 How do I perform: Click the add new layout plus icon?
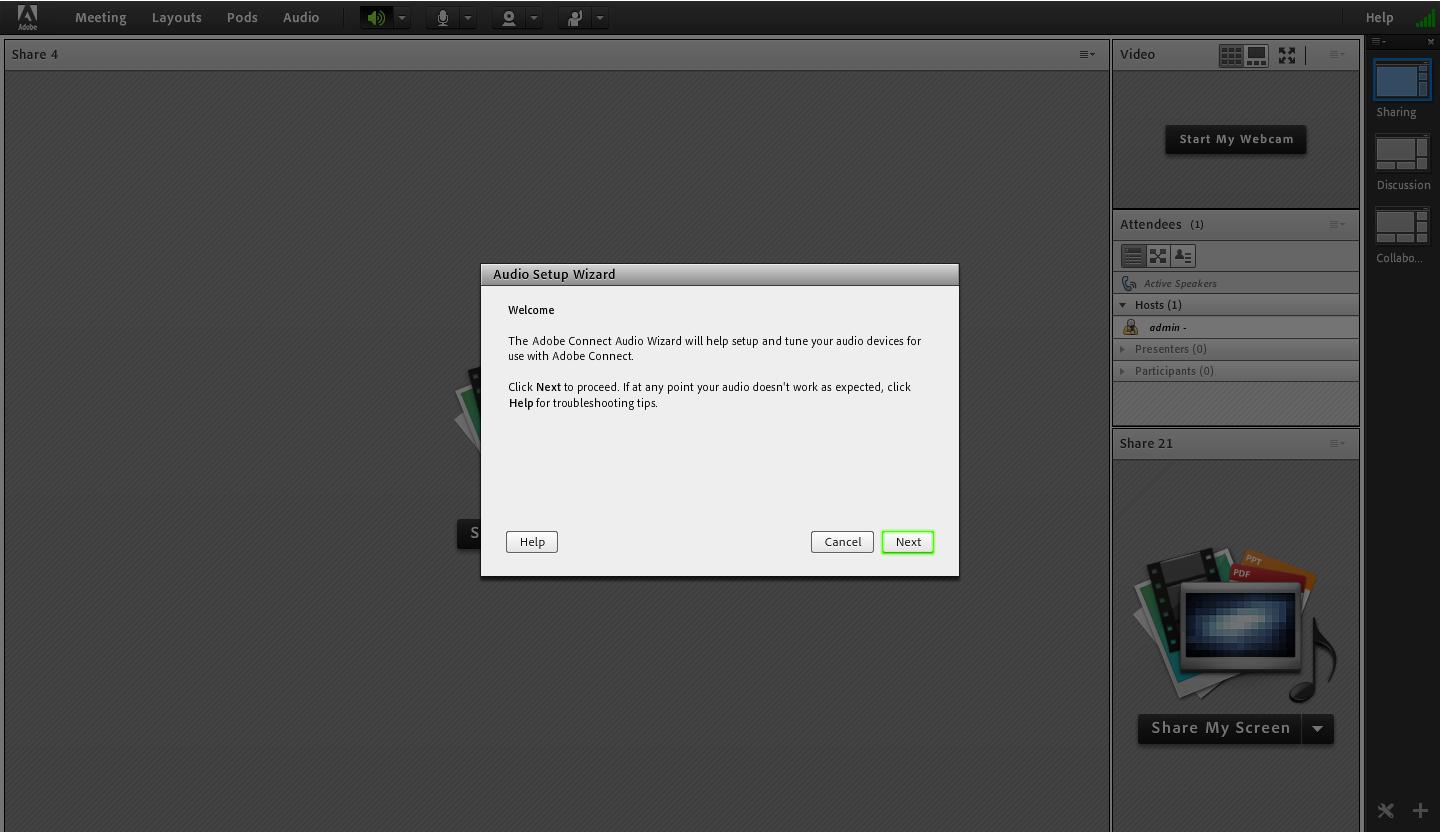point(1420,810)
